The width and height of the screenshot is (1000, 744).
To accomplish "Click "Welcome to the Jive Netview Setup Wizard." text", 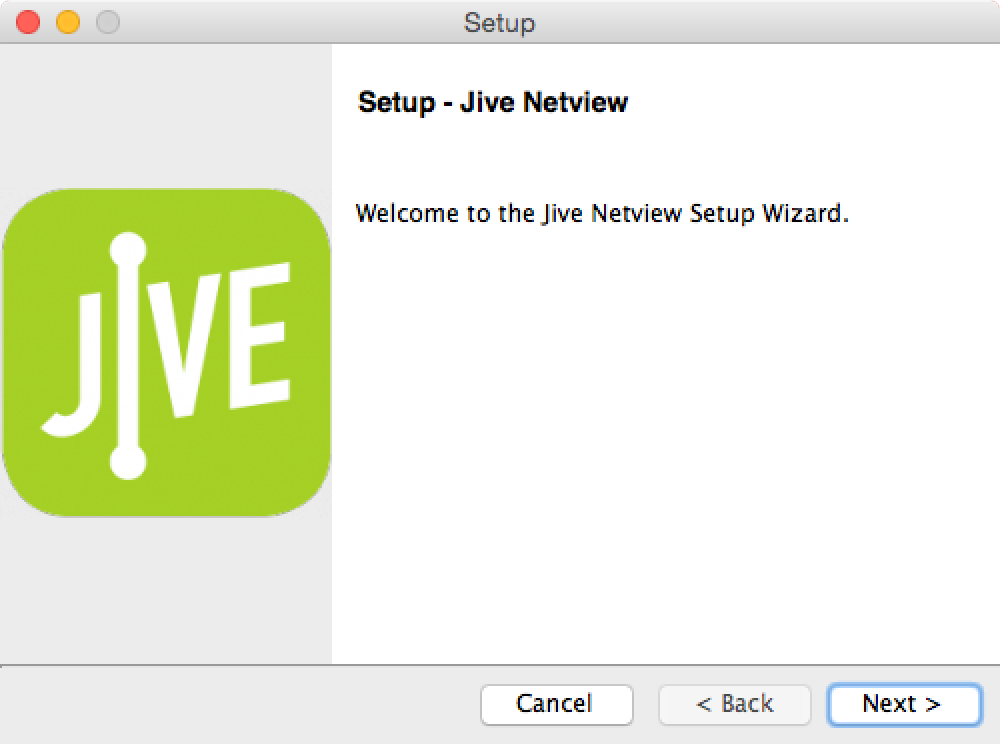I will pos(602,214).
